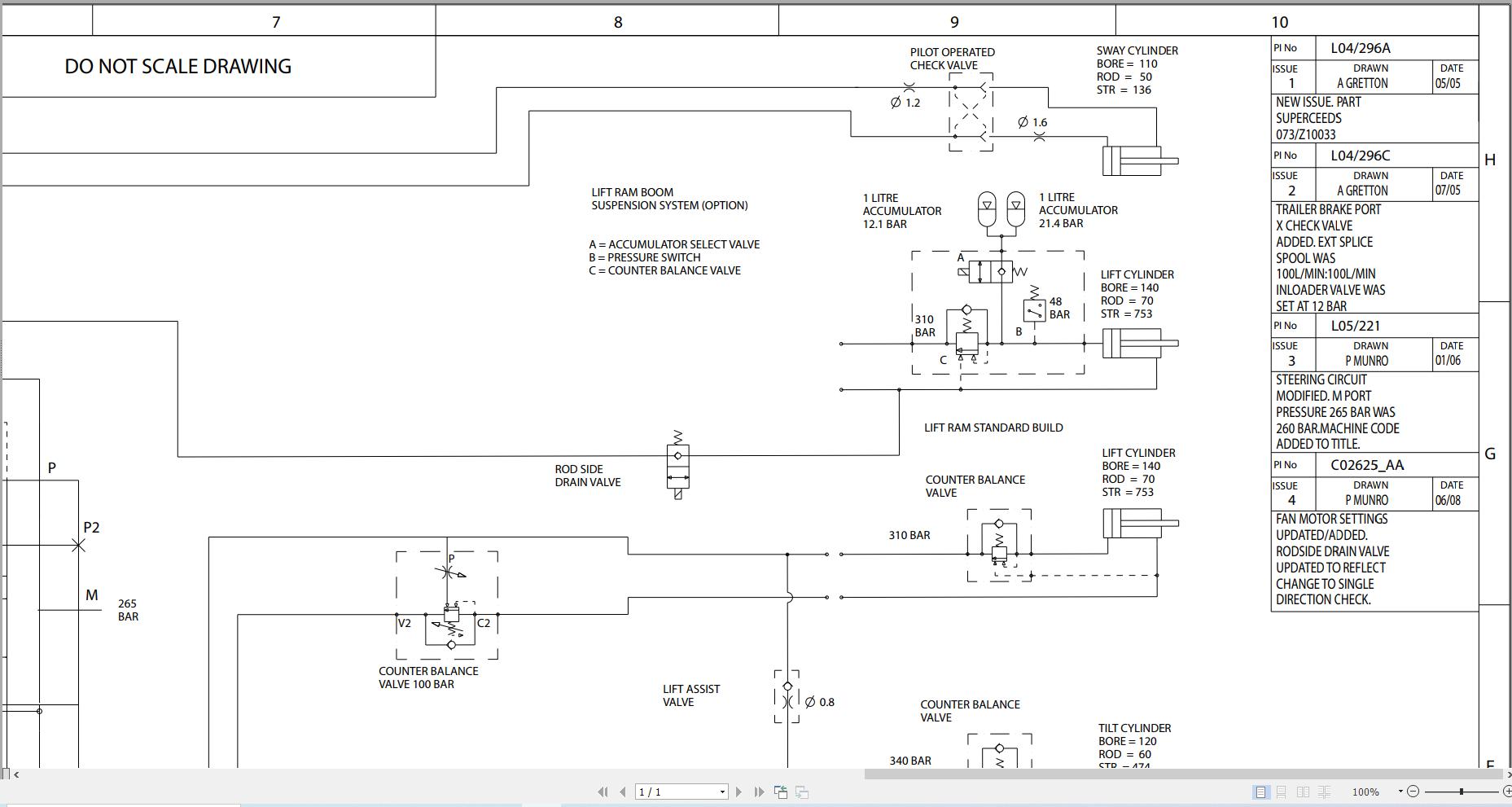Click the DO NOT SCALE DRAWING text
Viewport: 1512px width, 807px height.
click(177, 66)
